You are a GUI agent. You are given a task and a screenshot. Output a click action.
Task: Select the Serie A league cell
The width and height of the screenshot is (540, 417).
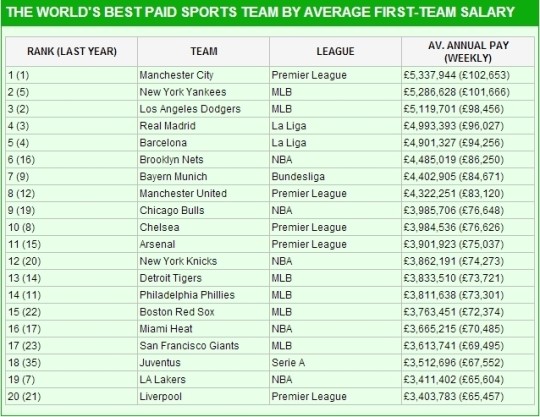tap(335, 362)
